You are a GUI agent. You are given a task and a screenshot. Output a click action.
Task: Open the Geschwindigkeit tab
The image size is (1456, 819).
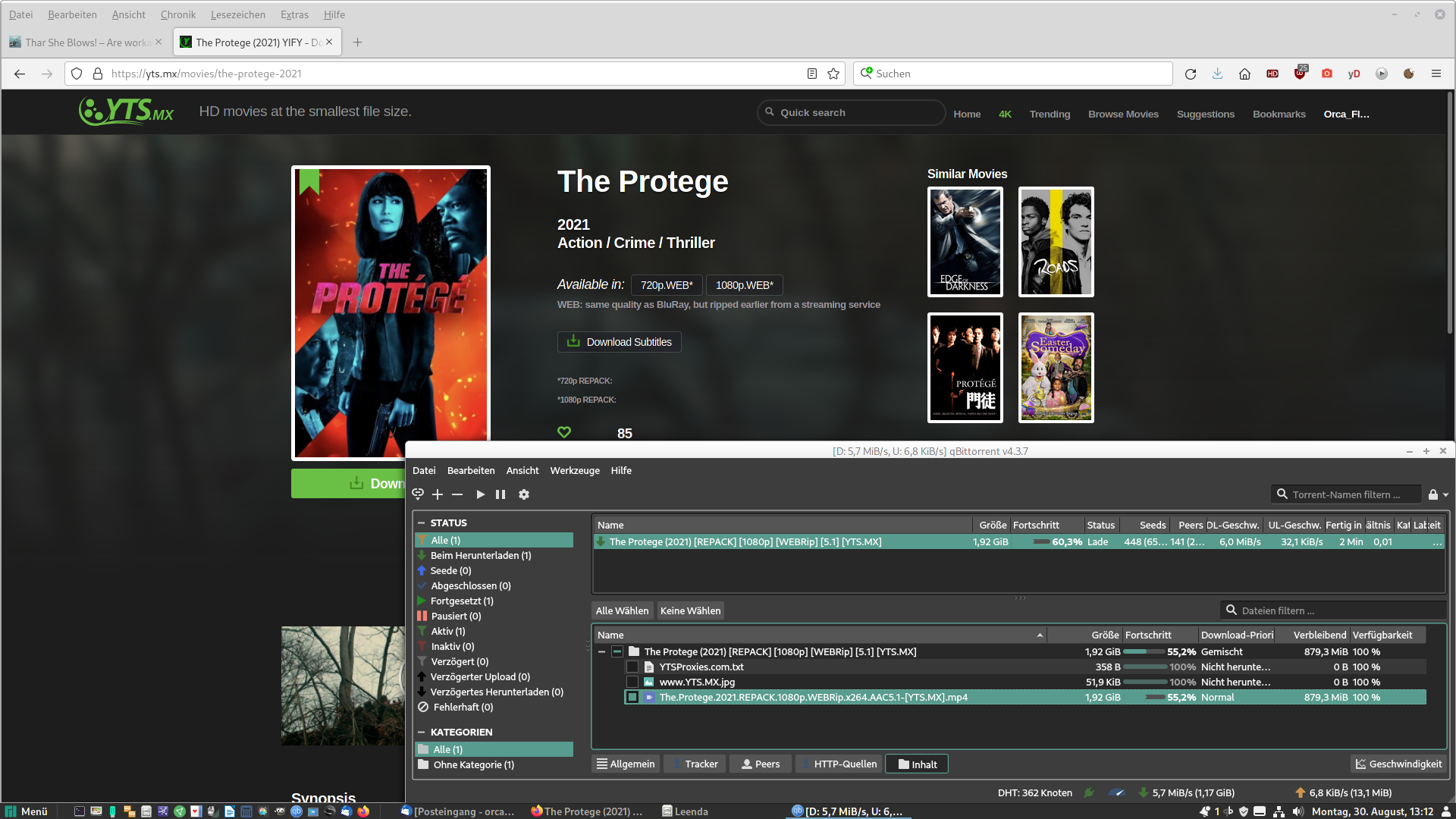tap(1398, 764)
